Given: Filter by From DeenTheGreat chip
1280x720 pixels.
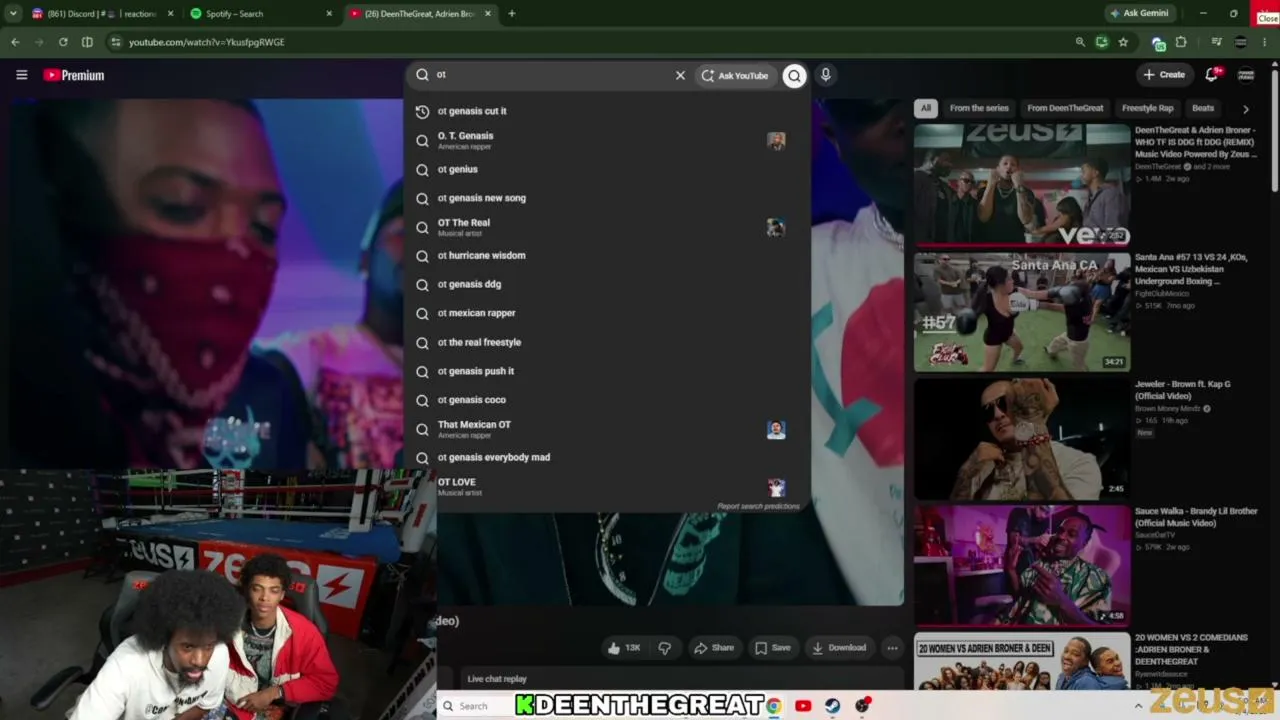Looking at the screenshot, I should (1065, 108).
